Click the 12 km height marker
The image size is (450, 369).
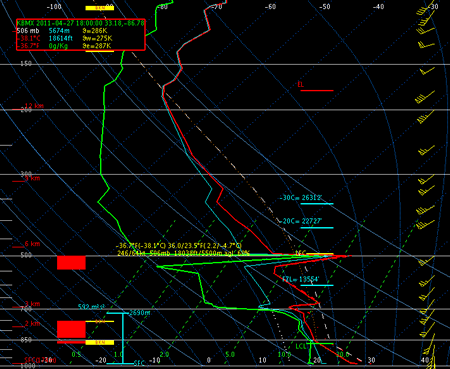tap(34, 106)
